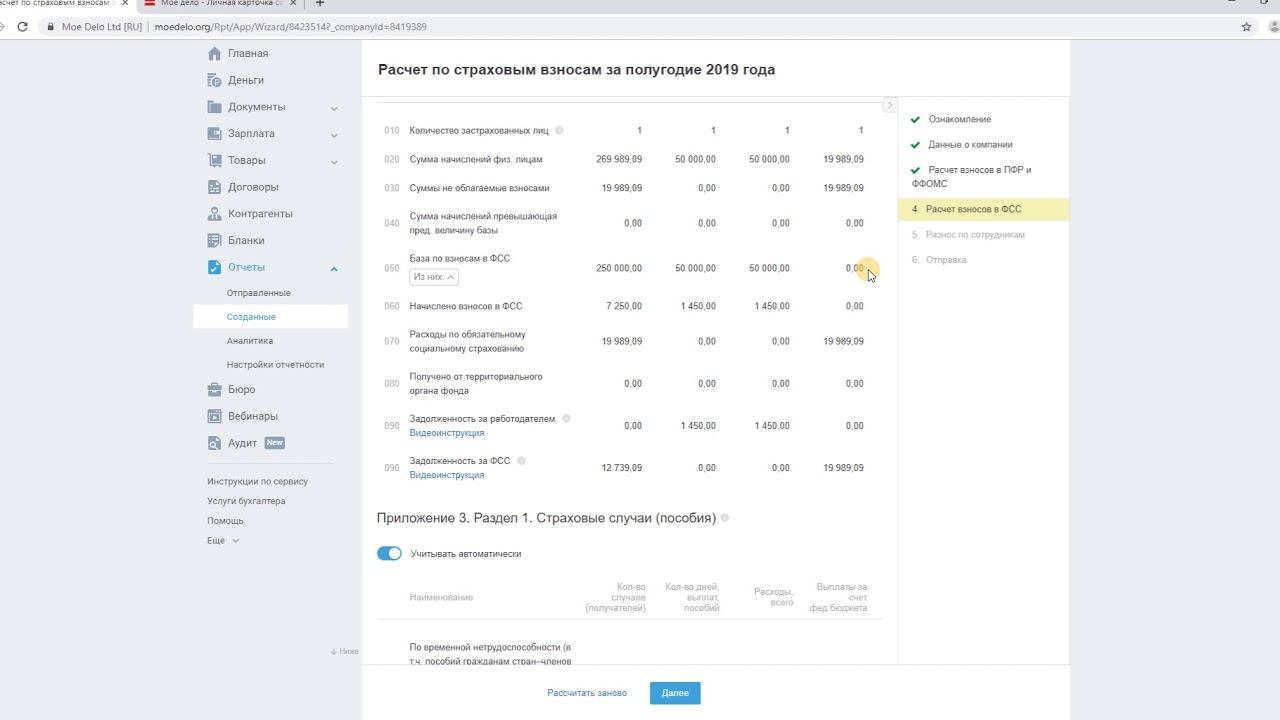Click the Зарплата icon in sidebar
1280x720 pixels.
click(214, 134)
